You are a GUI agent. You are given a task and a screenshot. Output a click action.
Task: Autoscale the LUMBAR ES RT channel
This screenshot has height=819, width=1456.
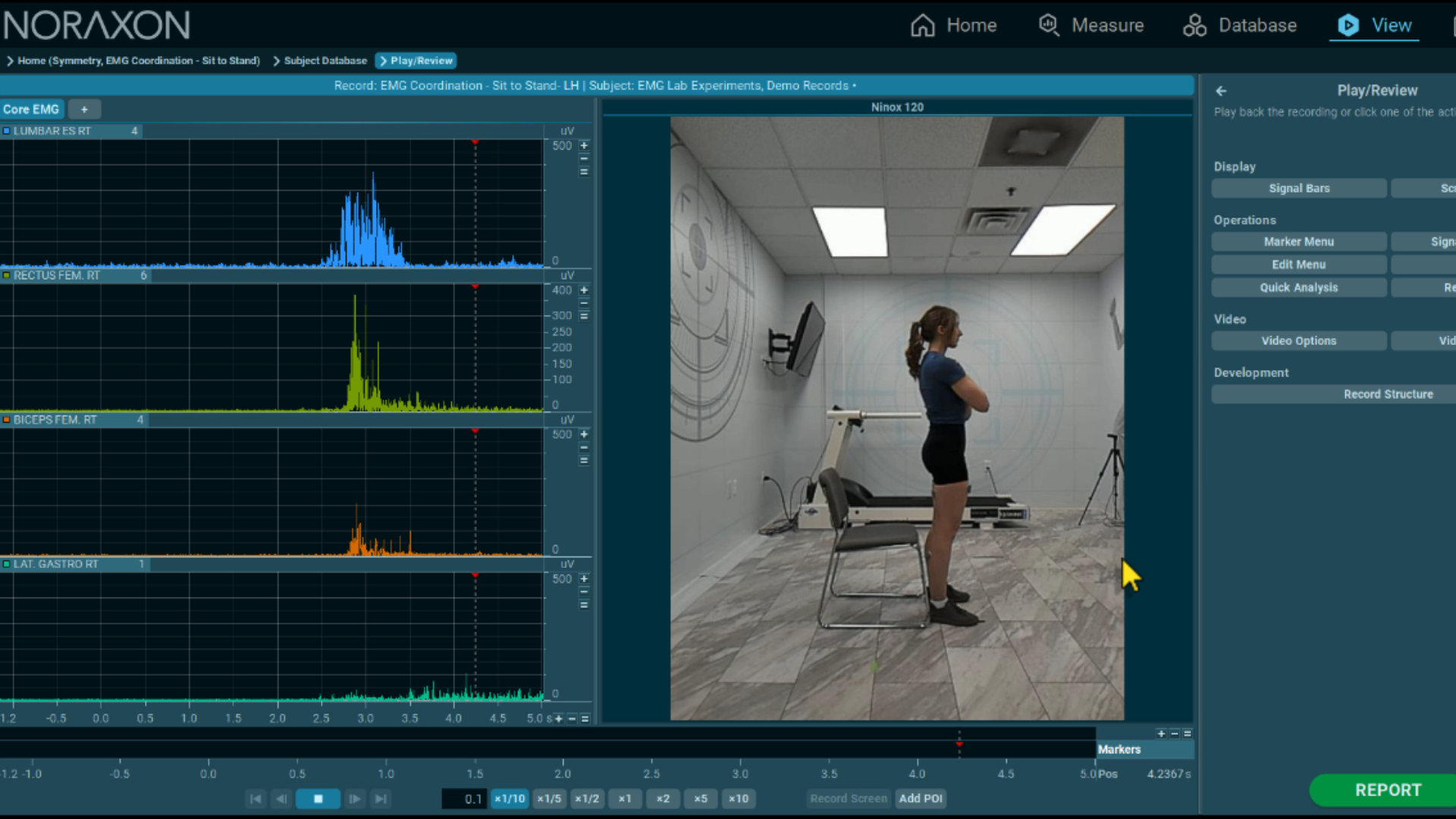pyautogui.click(x=584, y=171)
